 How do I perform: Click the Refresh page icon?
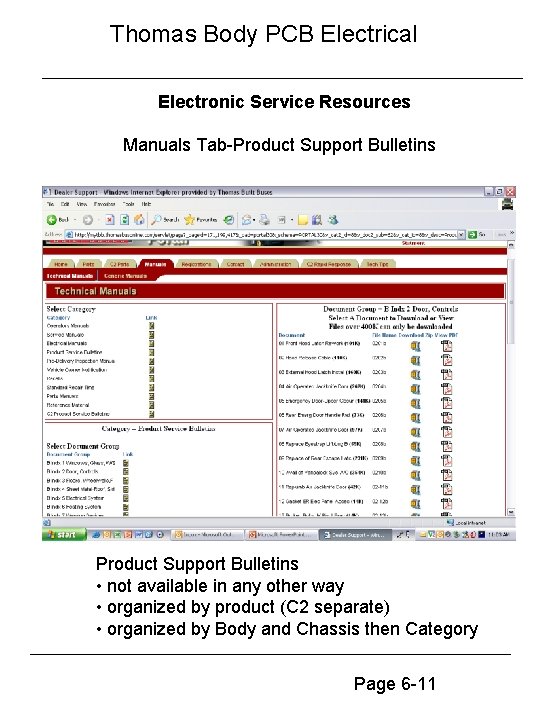coord(124,220)
